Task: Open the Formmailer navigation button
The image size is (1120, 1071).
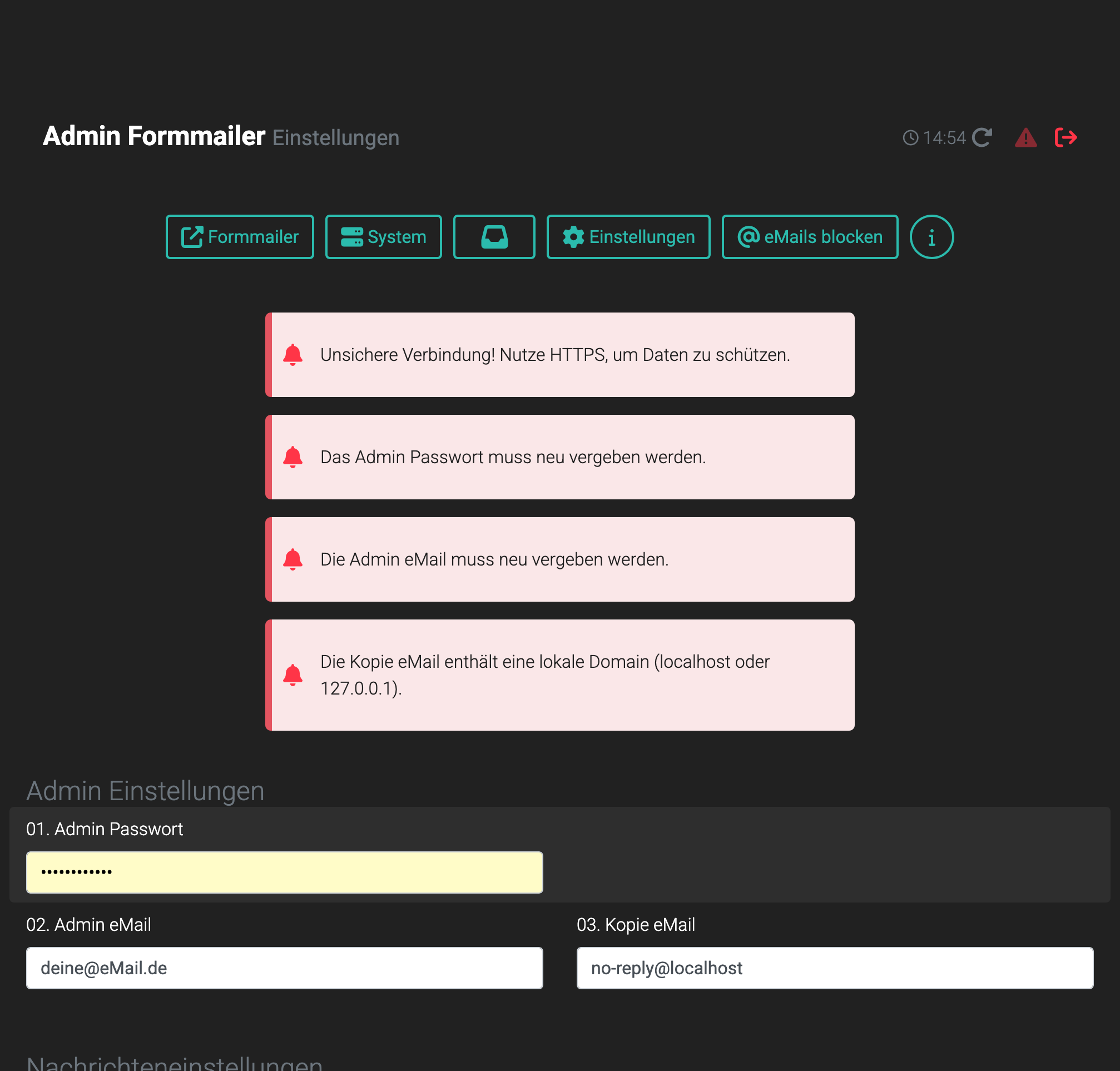Action: [240, 237]
